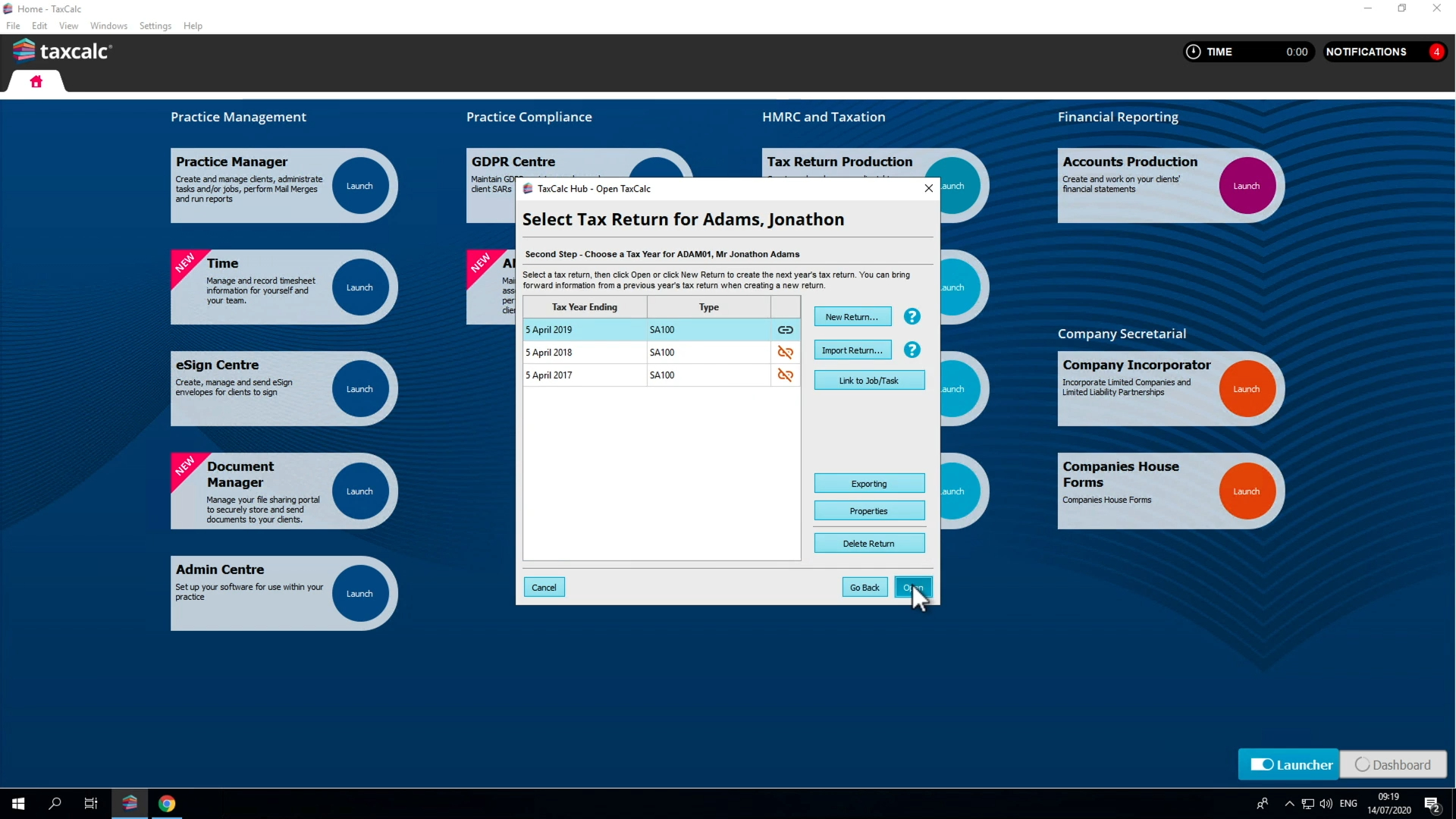Open help for Import Return button
Screen dimensions: 1456x819
tap(912, 350)
